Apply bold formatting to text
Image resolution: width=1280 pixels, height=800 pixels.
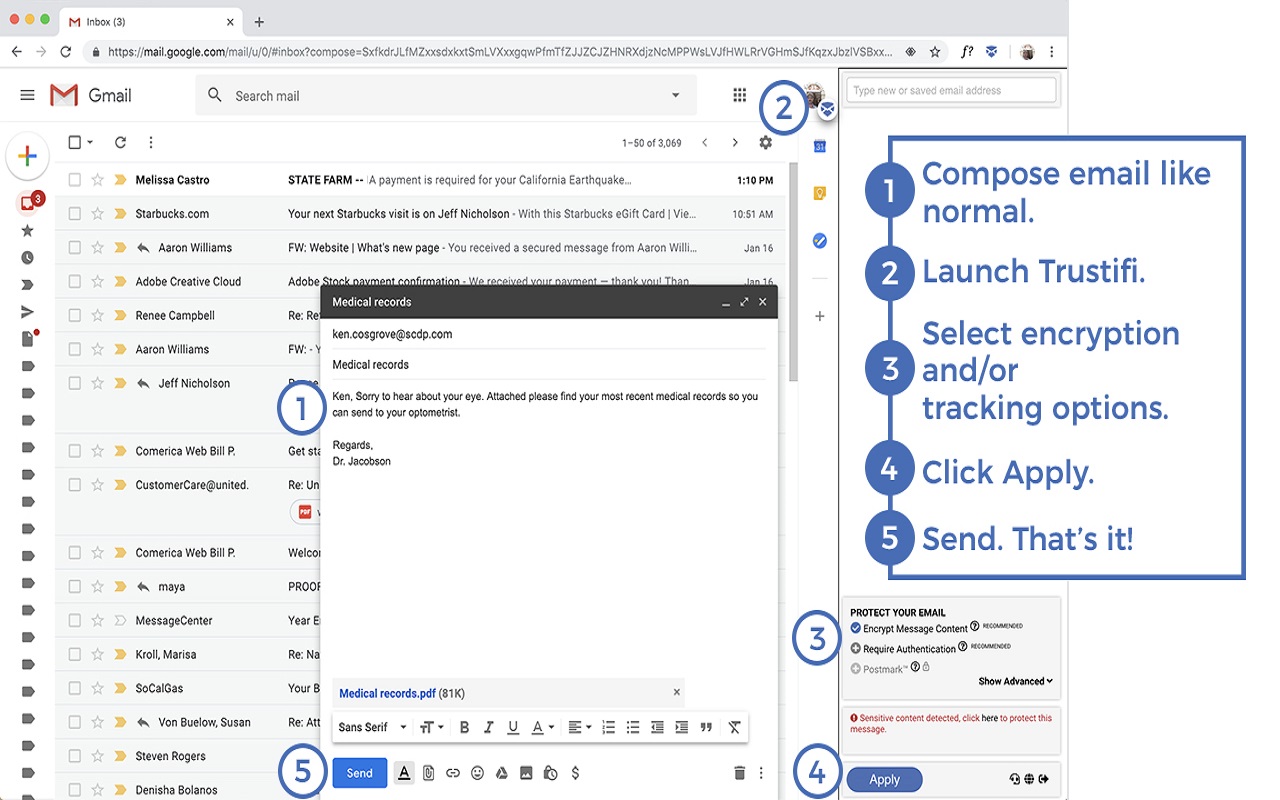[464, 727]
